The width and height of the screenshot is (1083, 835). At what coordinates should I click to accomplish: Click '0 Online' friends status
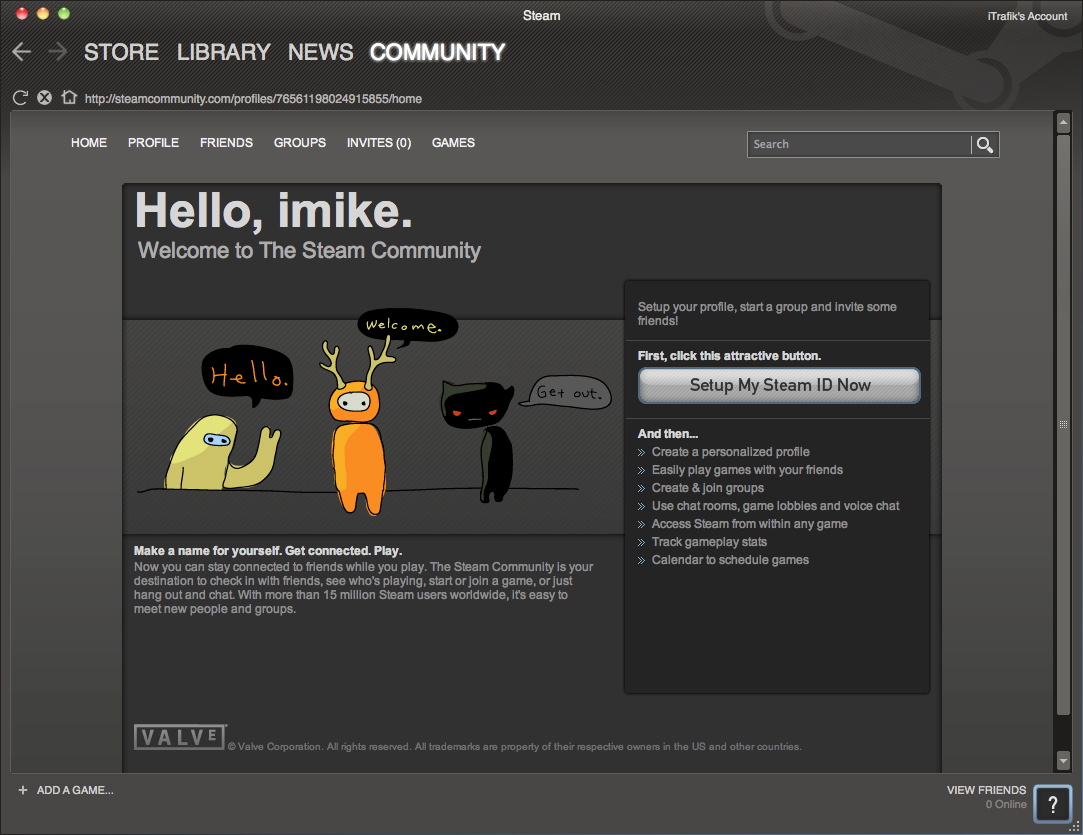coord(1006,804)
